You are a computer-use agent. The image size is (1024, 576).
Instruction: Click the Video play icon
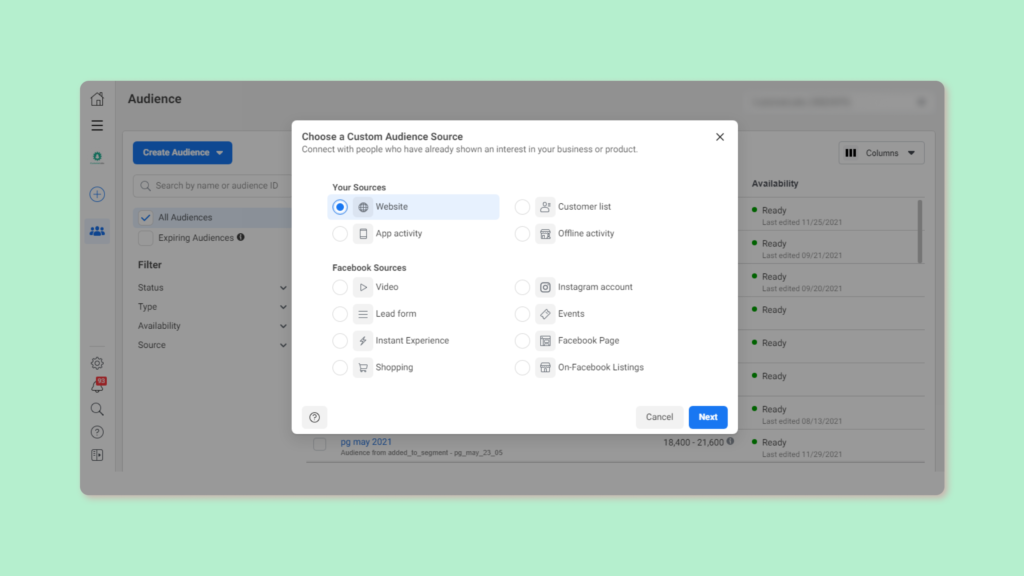click(x=363, y=287)
